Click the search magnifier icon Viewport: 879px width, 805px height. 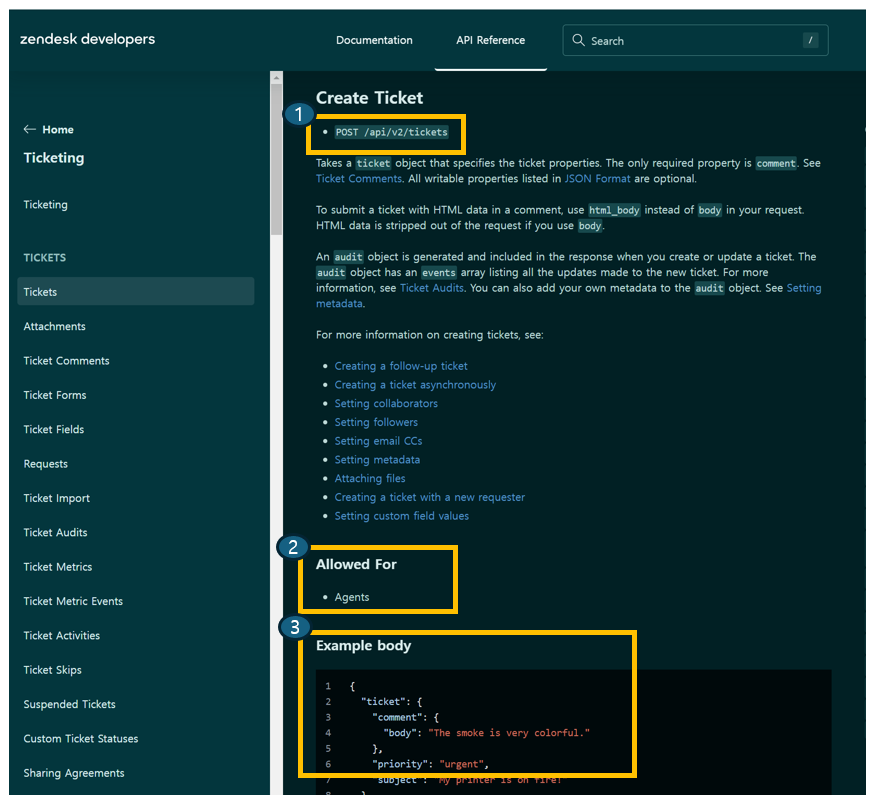(578, 40)
